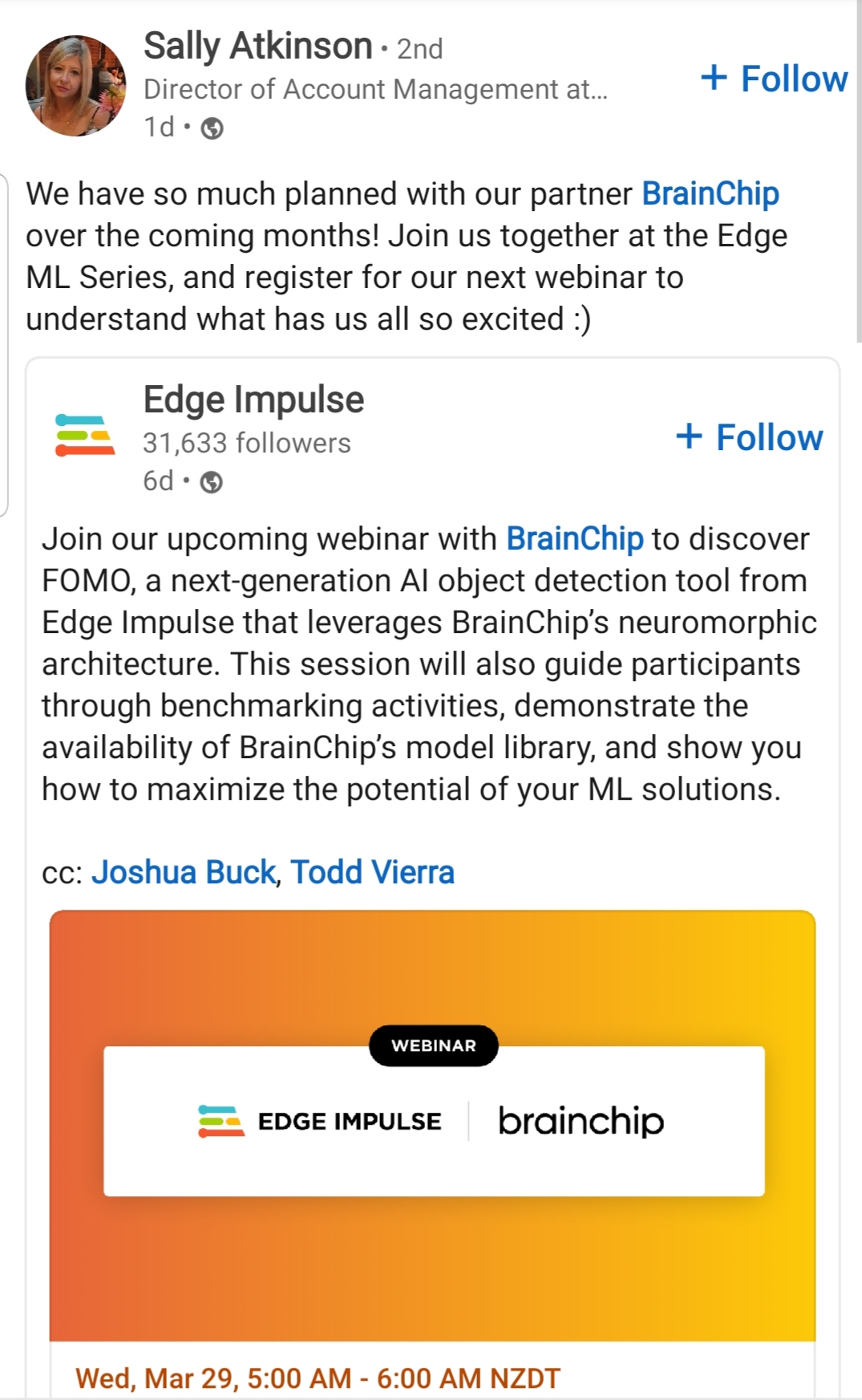Open the BrainChip mention in Edge Impulse's post
The image size is (862, 1400).
[574, 539]
